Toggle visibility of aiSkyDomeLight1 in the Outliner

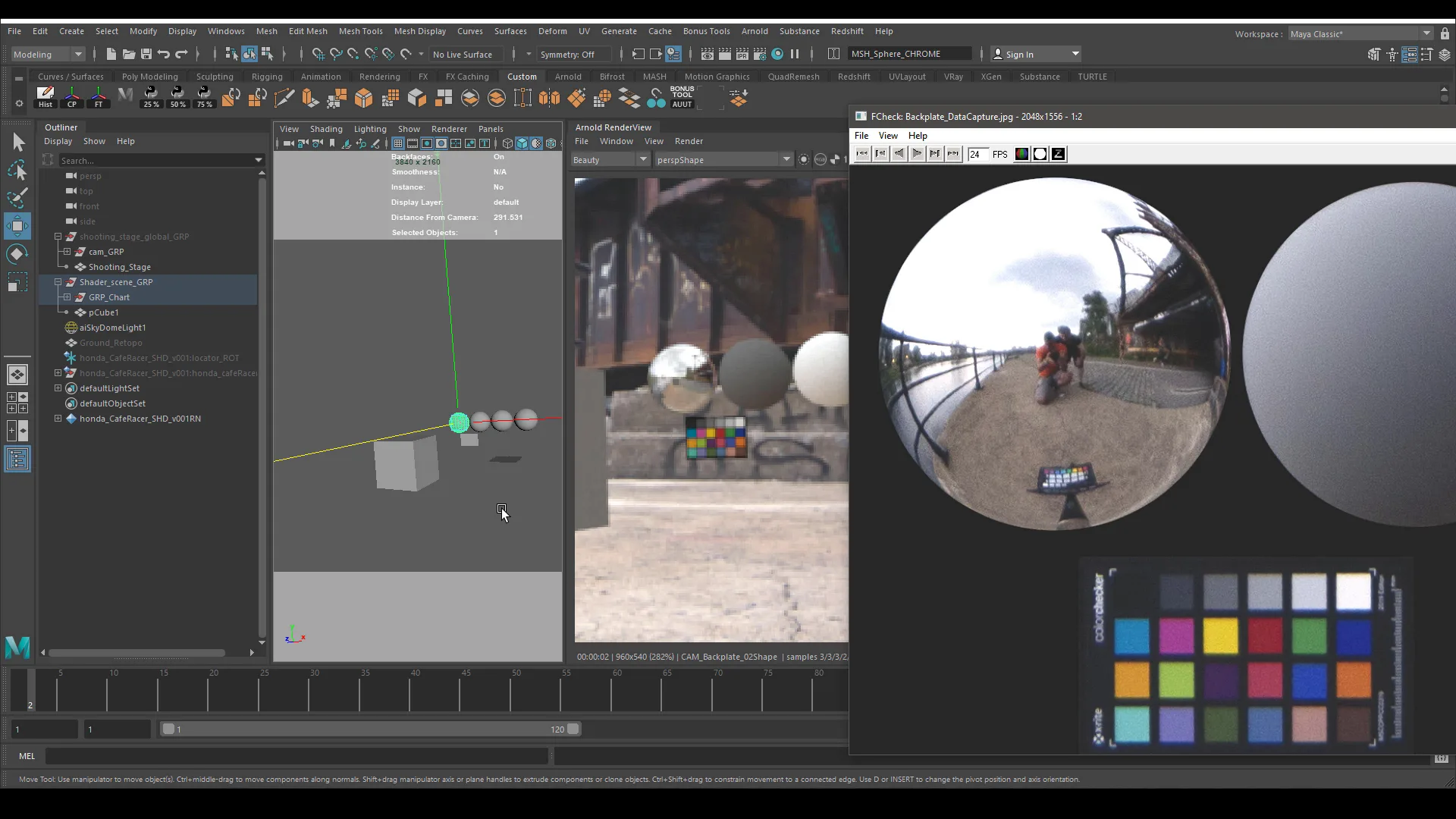[70, 328]
